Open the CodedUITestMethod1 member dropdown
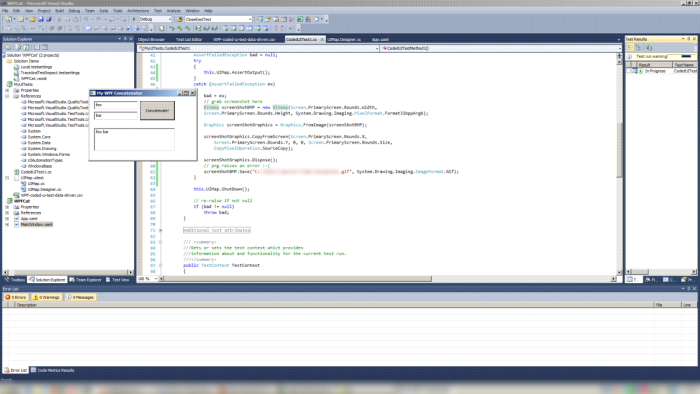 [619, 48]
